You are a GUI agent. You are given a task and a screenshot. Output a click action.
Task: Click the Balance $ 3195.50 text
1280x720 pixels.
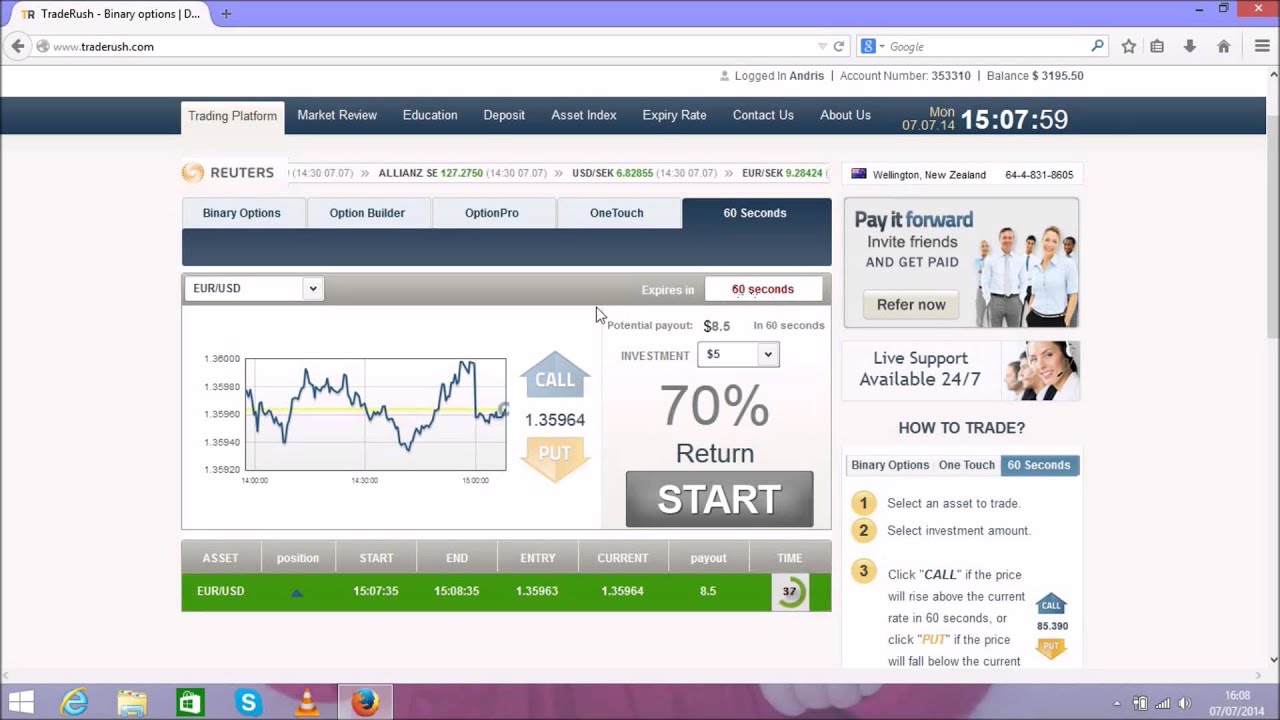(x=1035, y=76)
